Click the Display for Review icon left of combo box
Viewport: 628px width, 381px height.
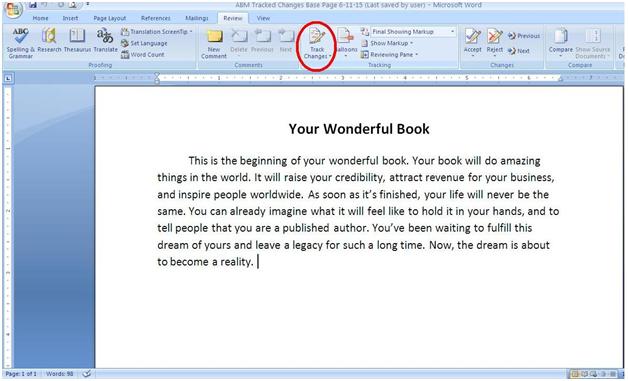(364, 31)
